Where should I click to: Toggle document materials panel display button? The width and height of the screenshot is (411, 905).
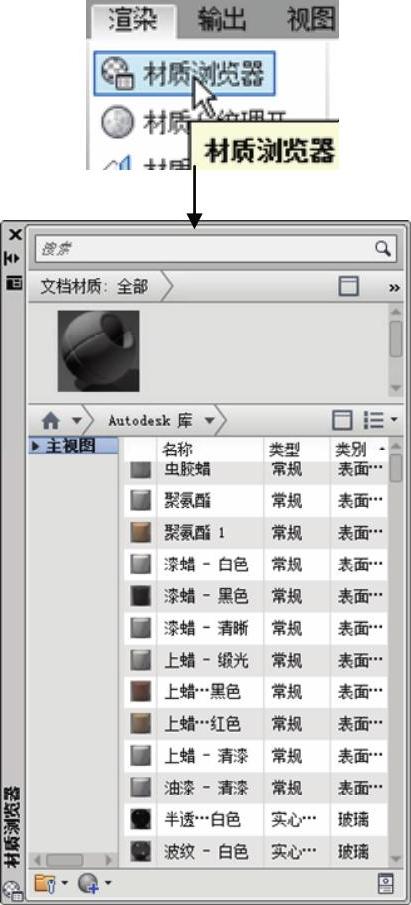tap(348, 286)
